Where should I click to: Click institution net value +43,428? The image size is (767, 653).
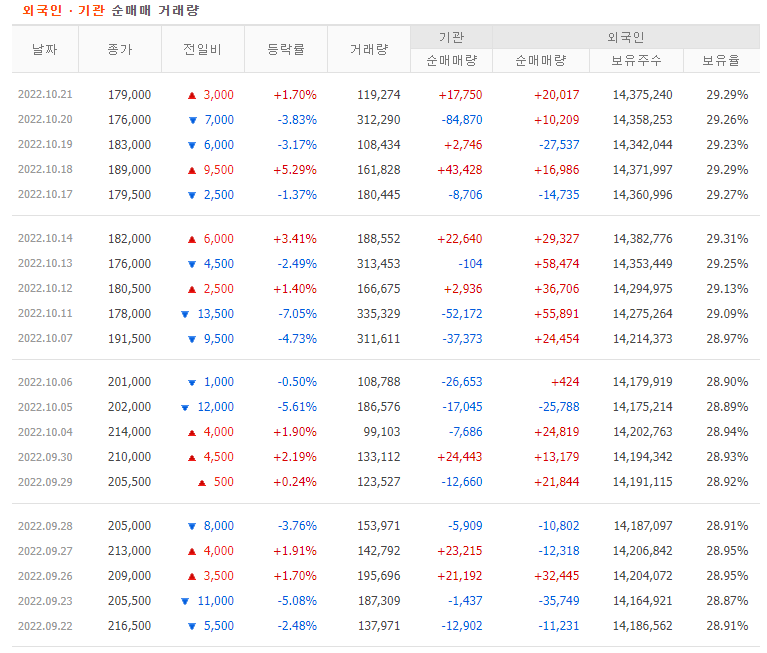click(x=460, y=170)
